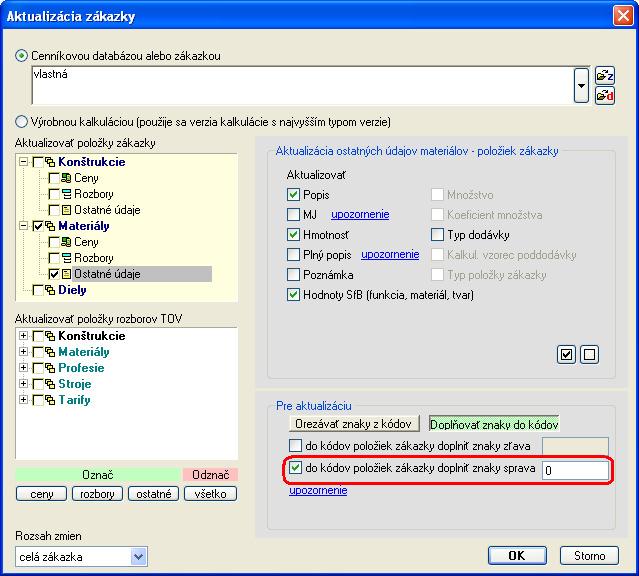This screenshot has height=576, width=639.
Task: Collapse Materiály node in zákazky tree
Action: (24, 226)
